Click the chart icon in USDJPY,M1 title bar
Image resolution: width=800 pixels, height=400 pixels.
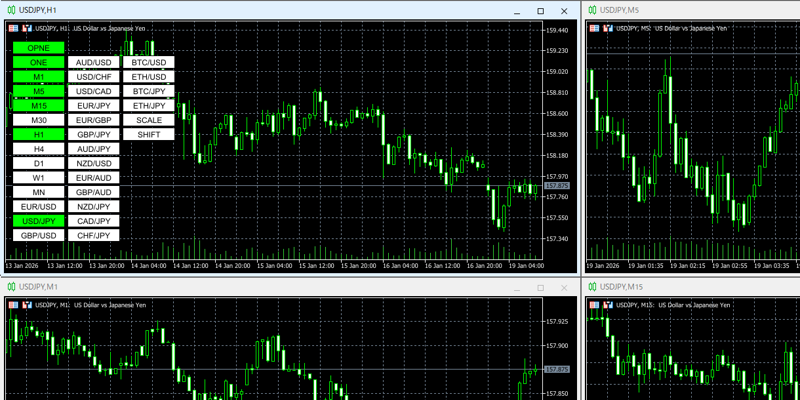click(11, 287)
